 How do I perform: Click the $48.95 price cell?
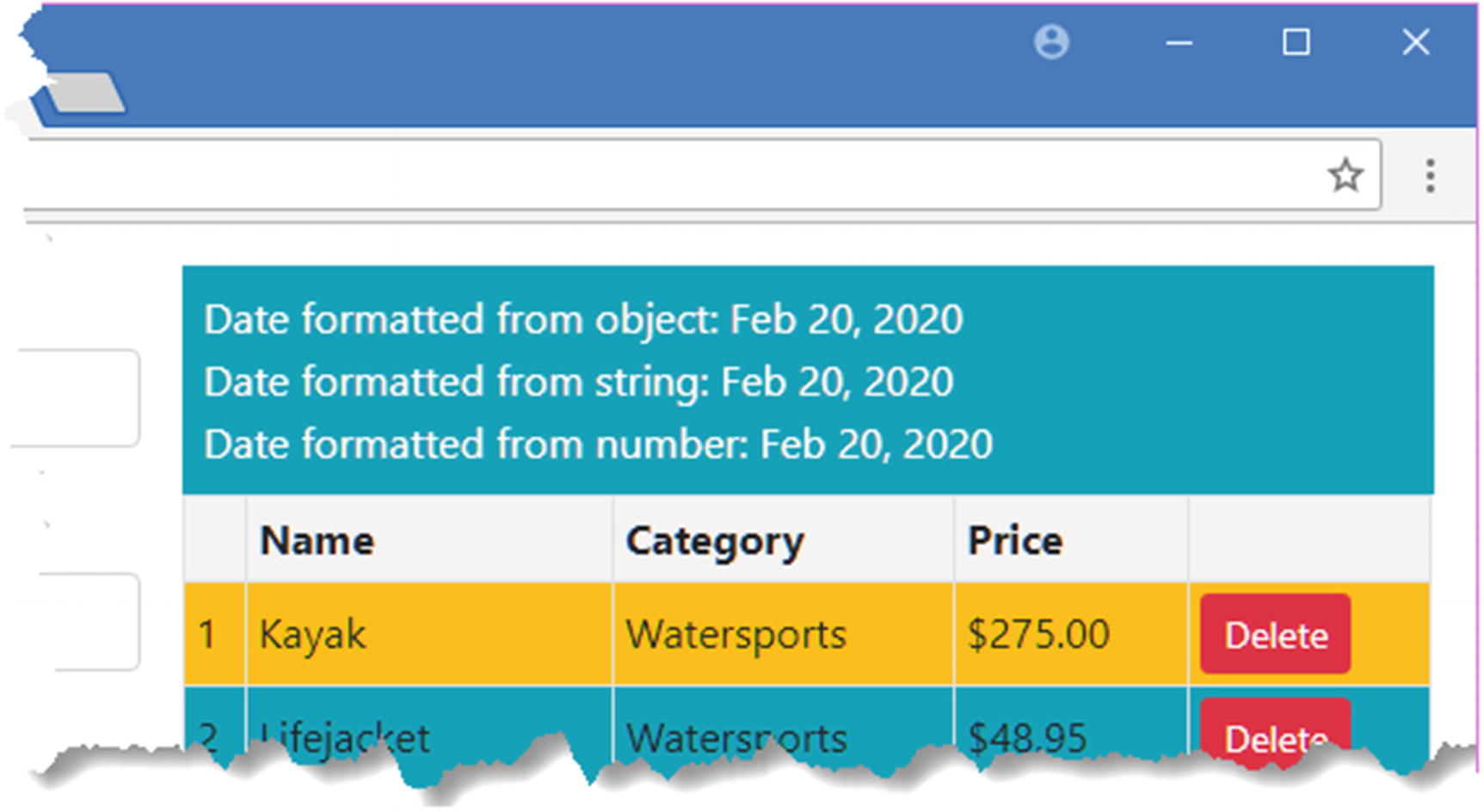pyautogui.click(x=1027, y=734)
